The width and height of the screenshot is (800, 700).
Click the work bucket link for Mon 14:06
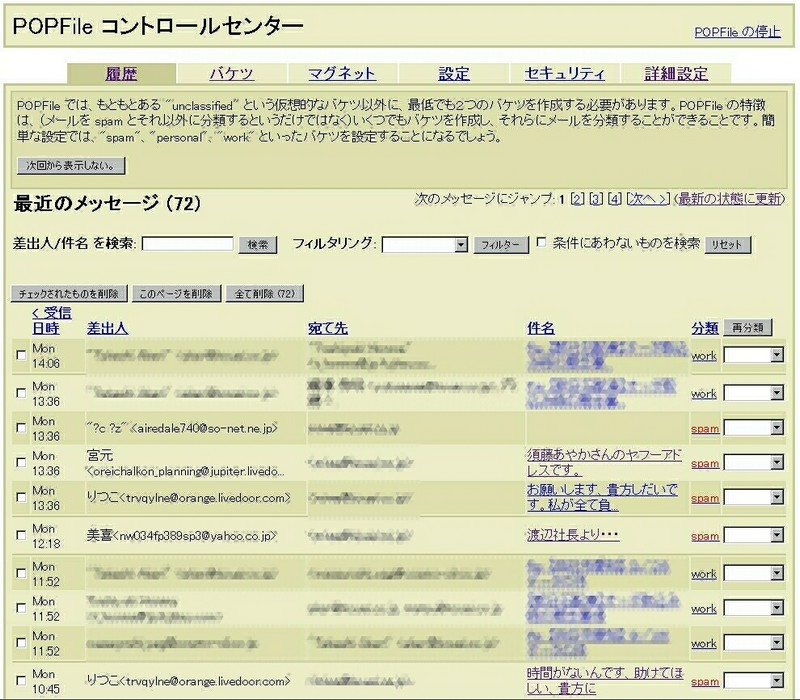tap(704, 356)
